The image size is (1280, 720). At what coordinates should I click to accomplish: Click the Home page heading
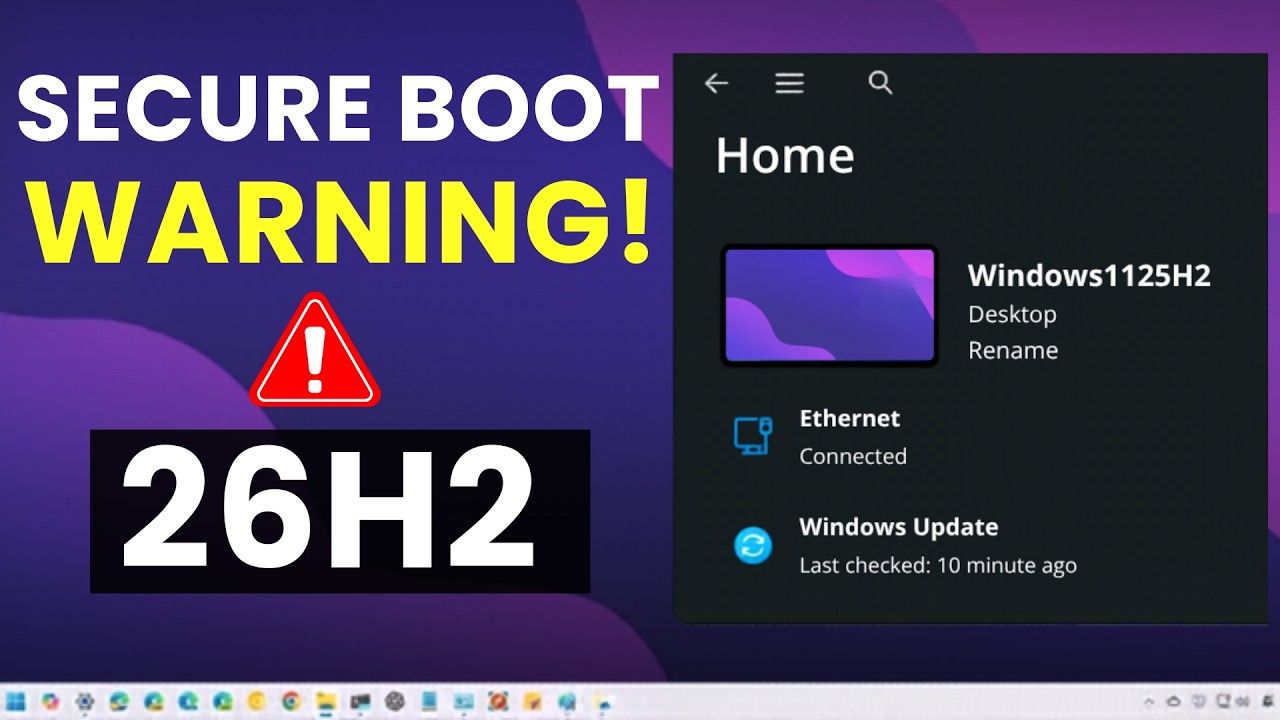[x=785, y=156]
